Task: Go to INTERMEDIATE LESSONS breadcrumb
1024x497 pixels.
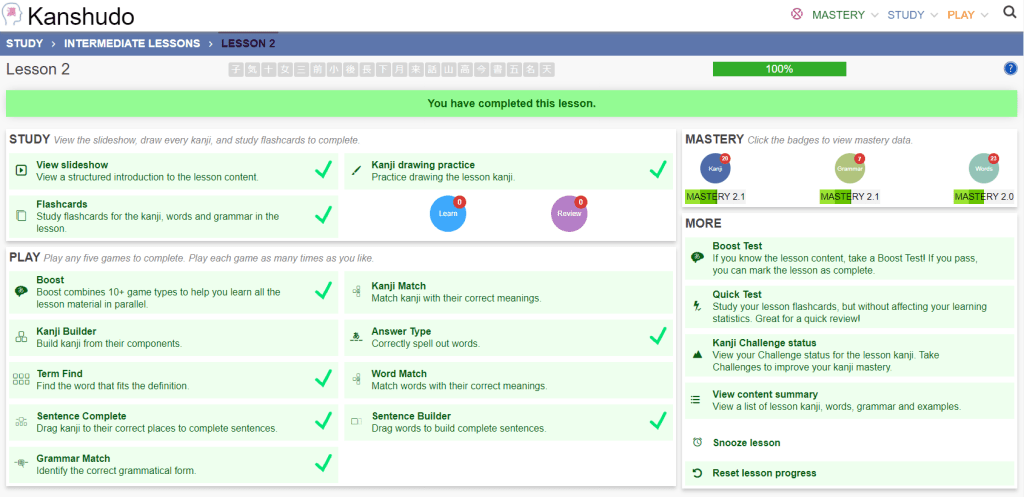Action: click(x=131, y=44)
